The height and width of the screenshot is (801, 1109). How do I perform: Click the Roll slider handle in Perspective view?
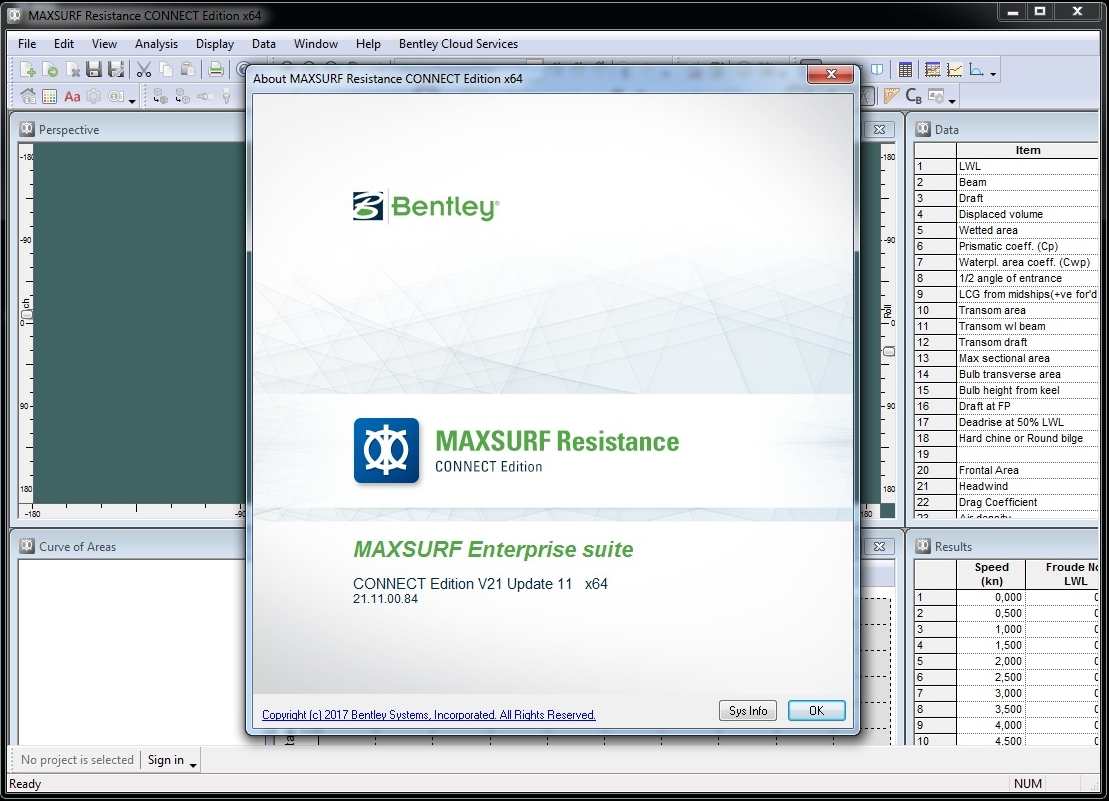tap(889, 351)
